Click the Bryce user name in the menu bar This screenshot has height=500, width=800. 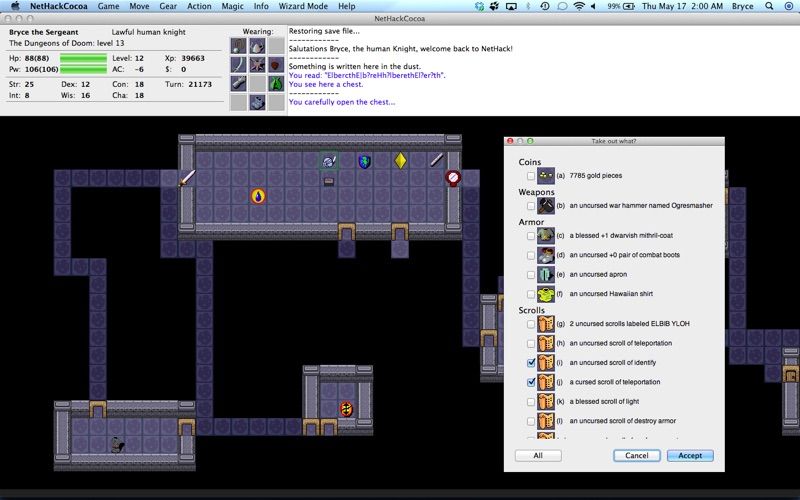(742, 6)
